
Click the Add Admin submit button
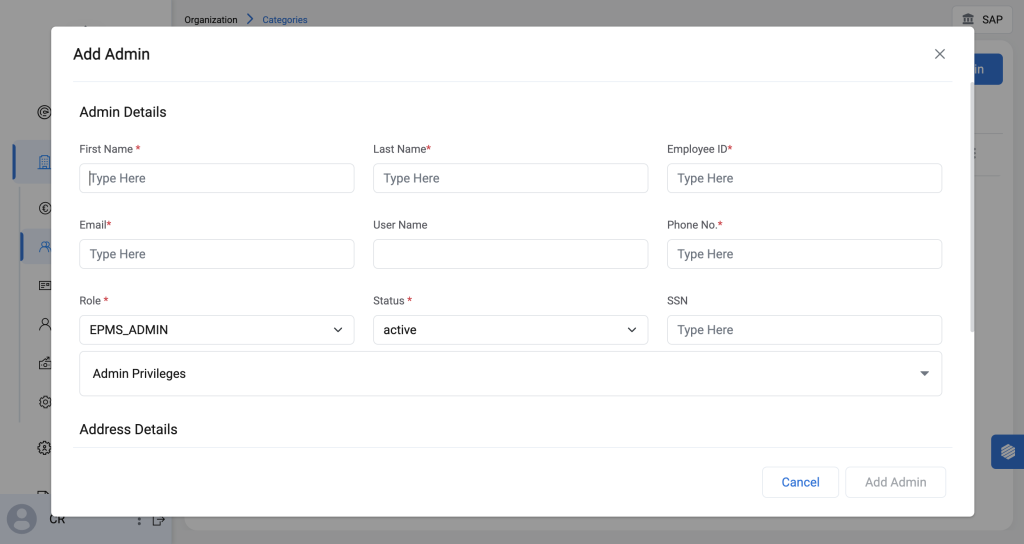pyautogui.click(x=895, y=482)
